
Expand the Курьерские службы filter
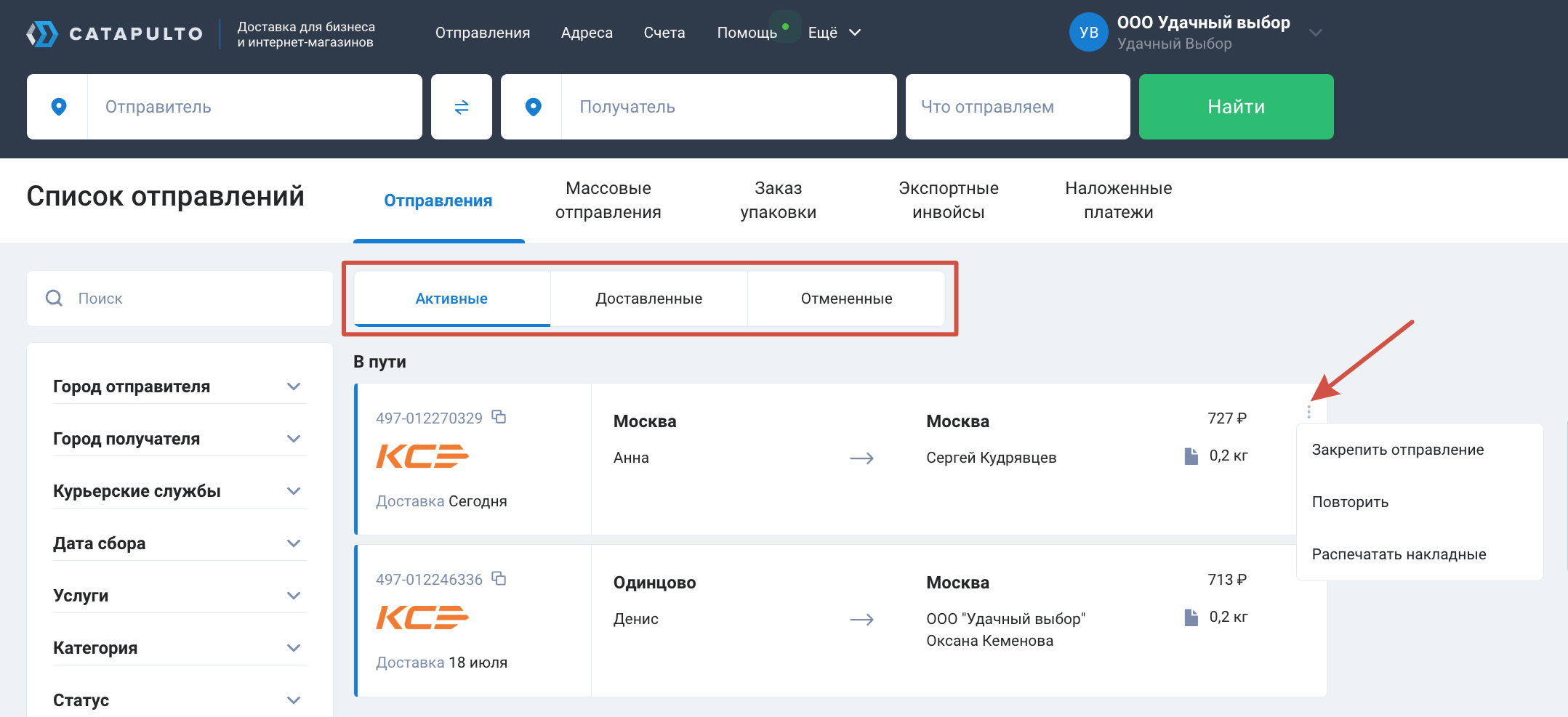180,491
